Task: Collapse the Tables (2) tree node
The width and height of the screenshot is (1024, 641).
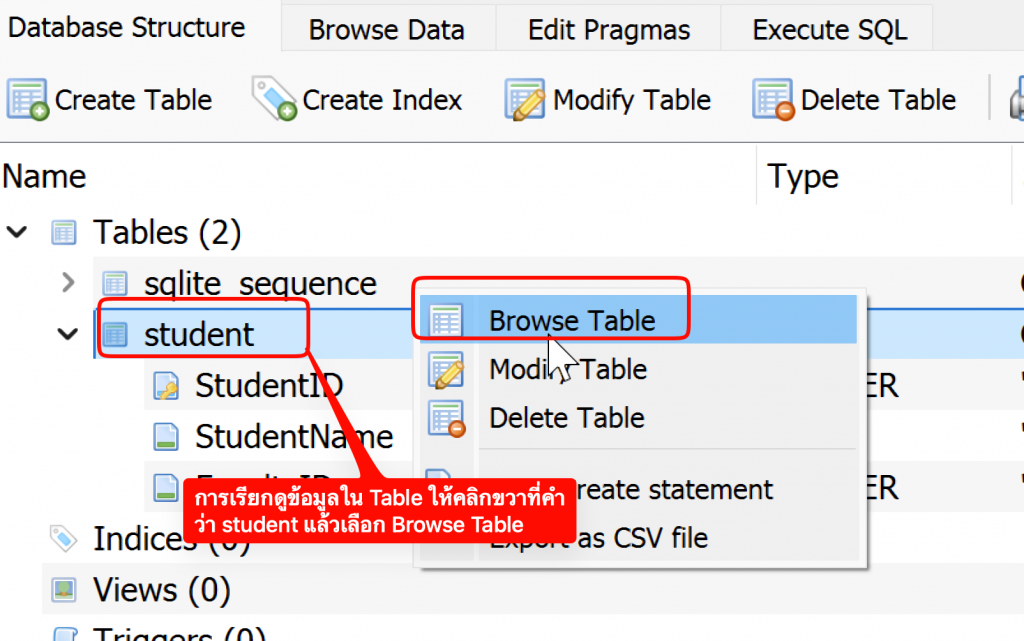Action: (x=17, y=233)
